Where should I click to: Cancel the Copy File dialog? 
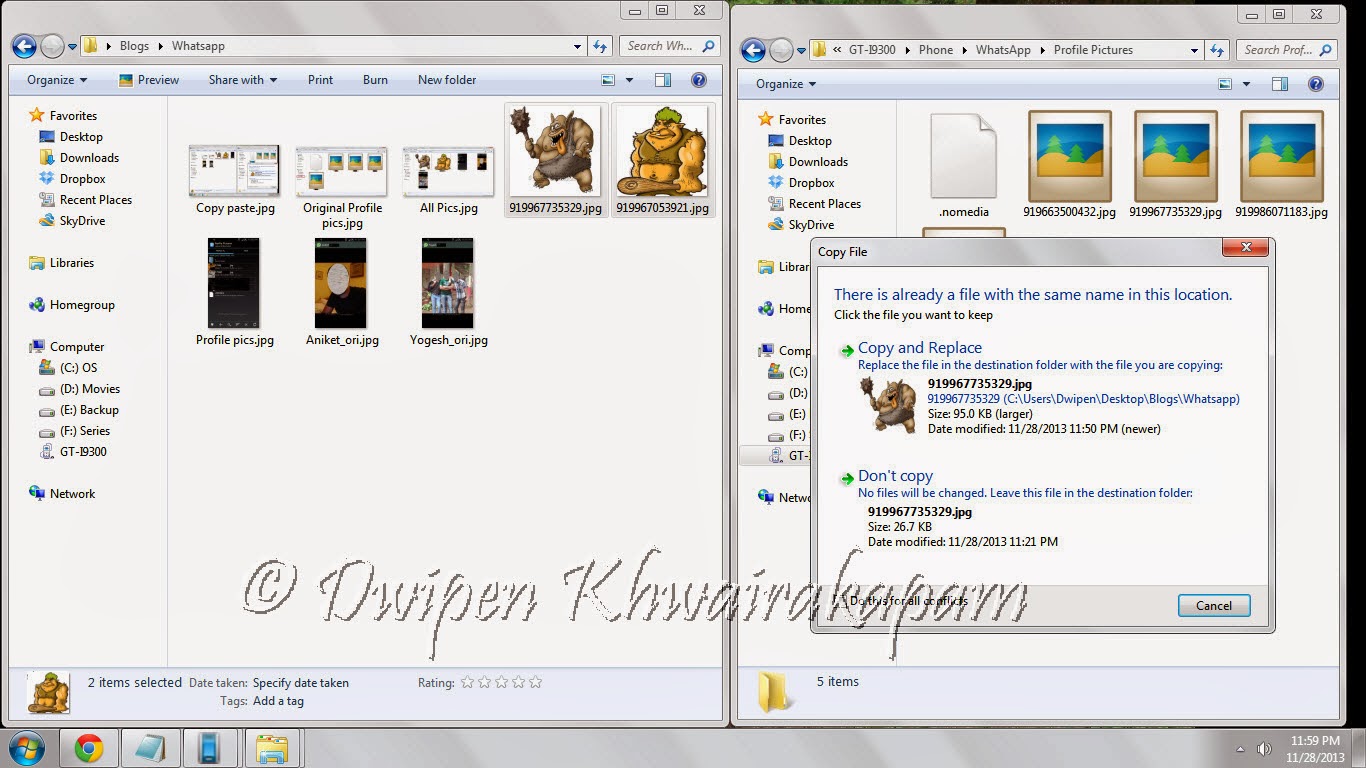pyautogui.click(x=1213, y=605)
